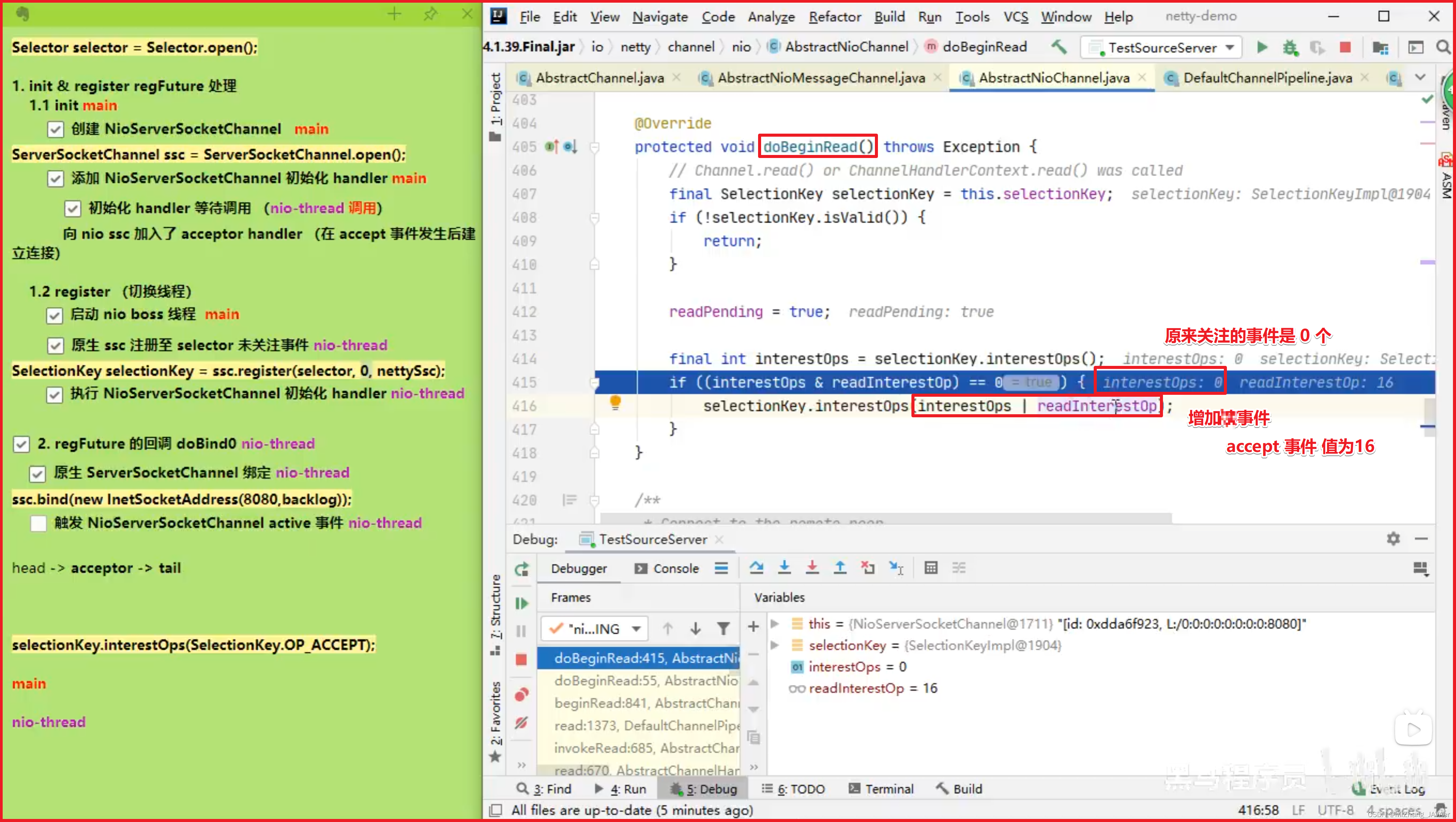Click Step Over in debugger toolbar
1456x822 pixels.
click(x=756, y=568)
